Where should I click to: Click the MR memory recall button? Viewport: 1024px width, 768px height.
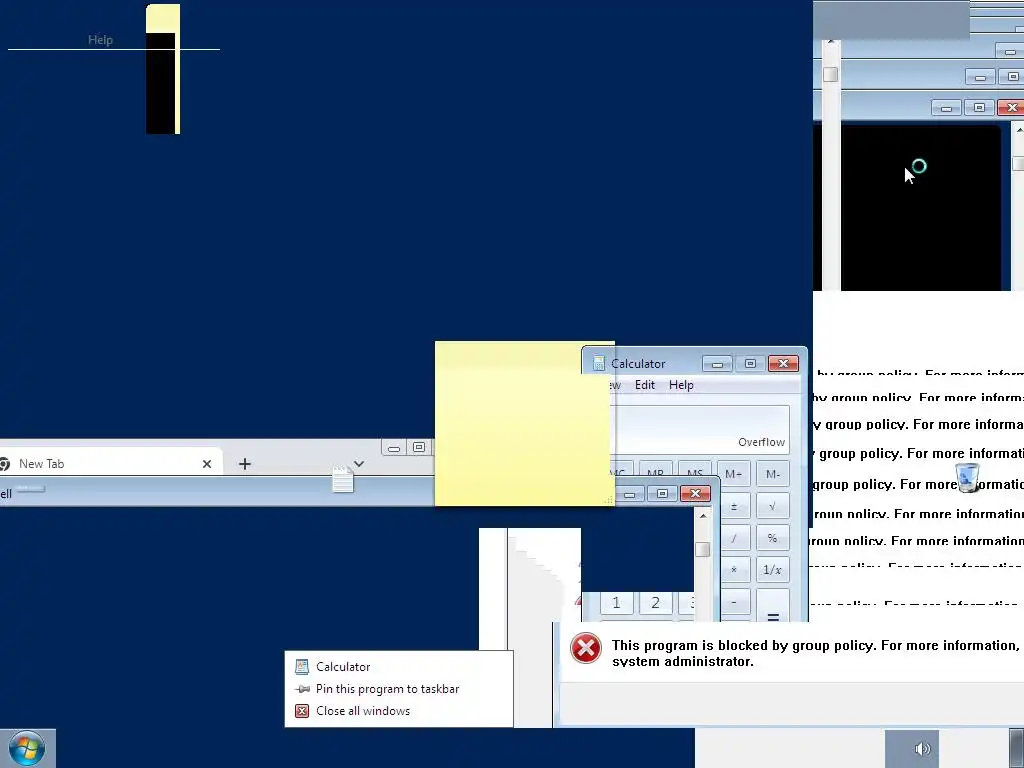pos(655,472)
